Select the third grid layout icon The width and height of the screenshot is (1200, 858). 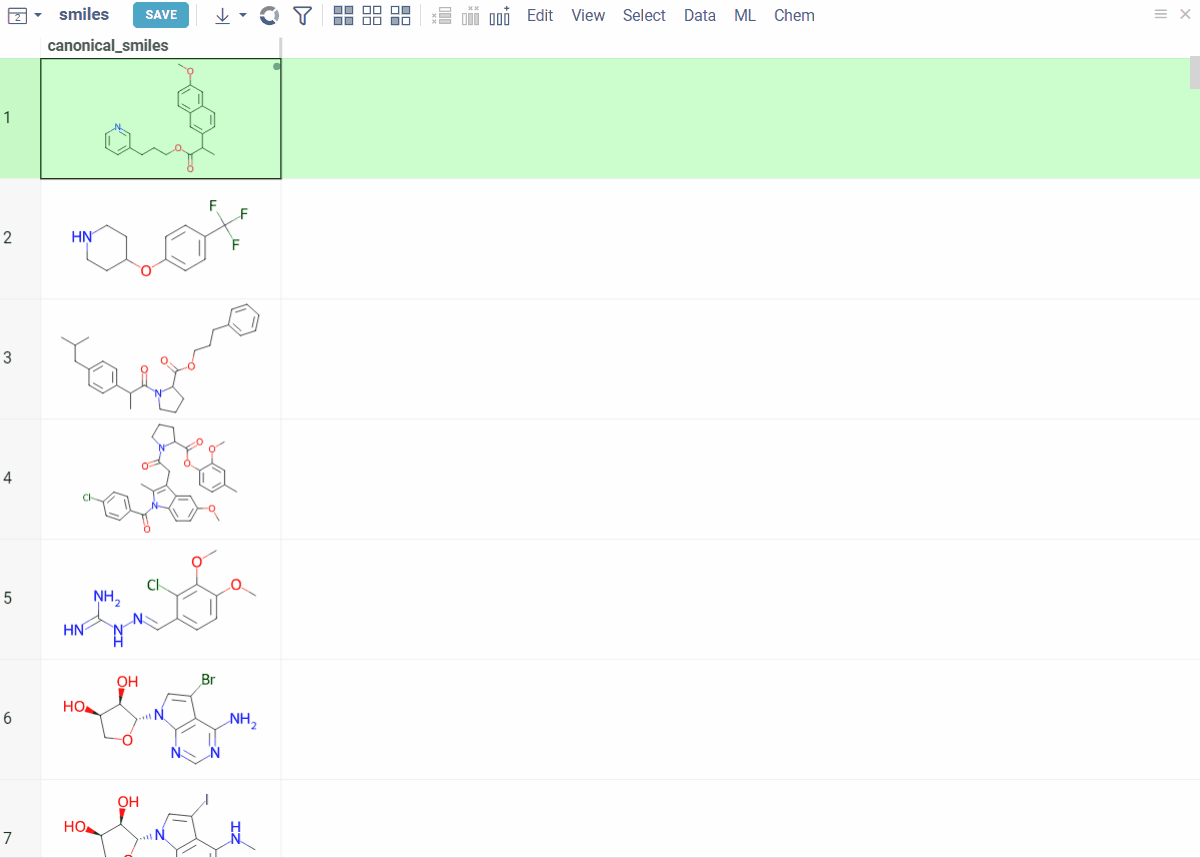[400, 15]
